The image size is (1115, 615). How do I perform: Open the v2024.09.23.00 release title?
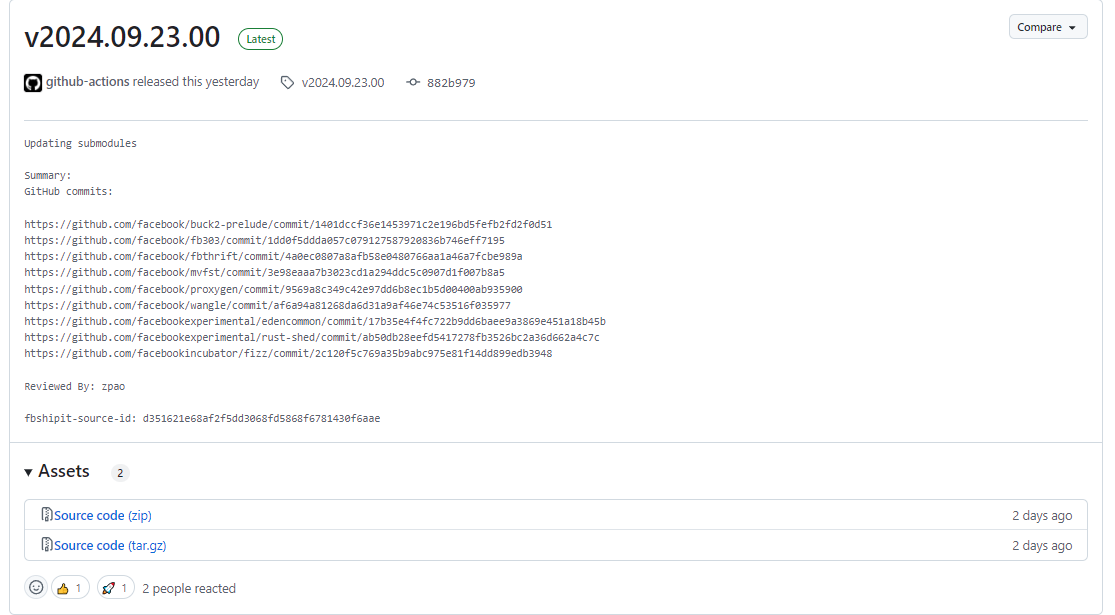(x=122, y=37)
